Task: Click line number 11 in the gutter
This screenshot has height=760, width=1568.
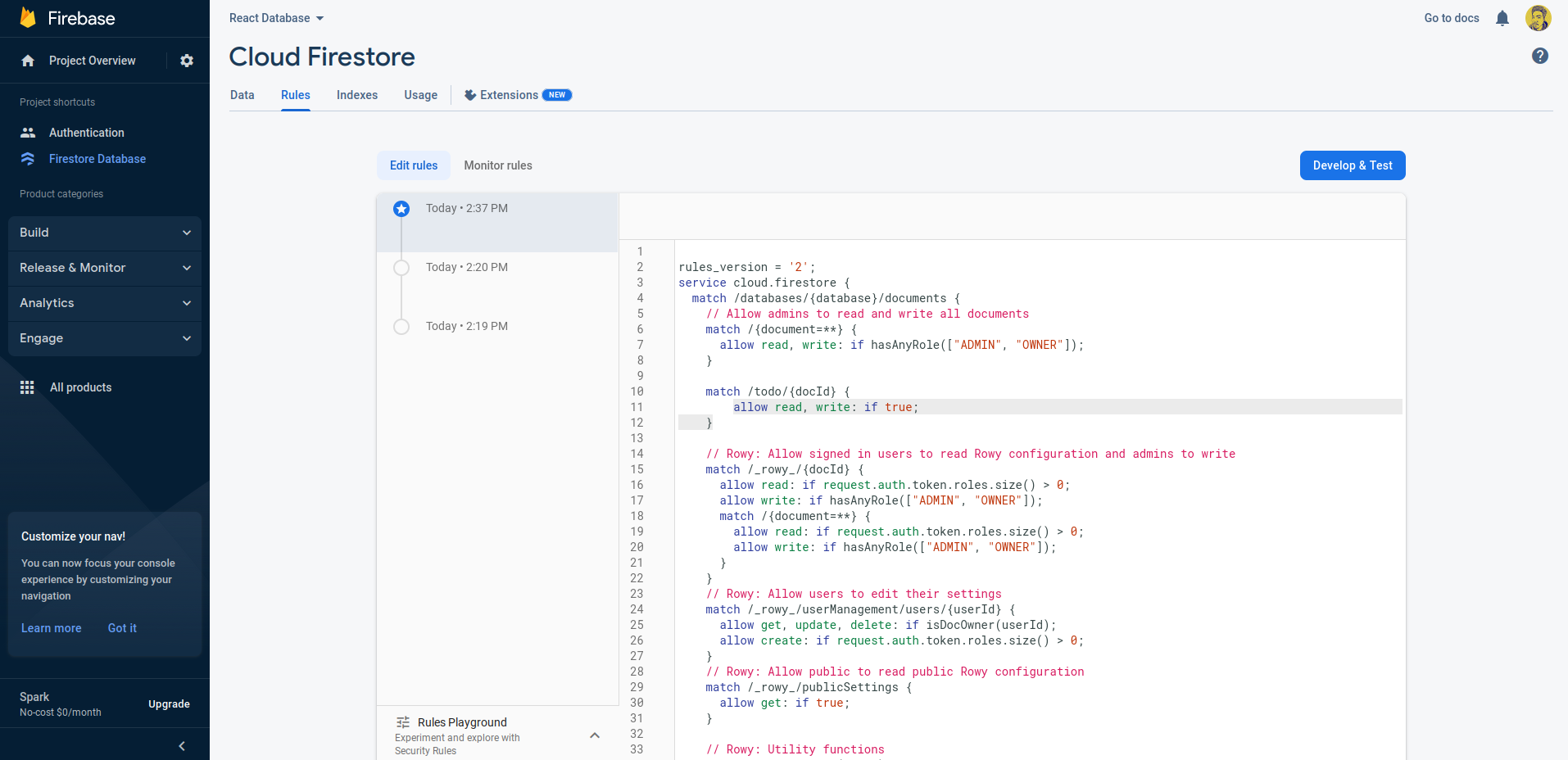Action: 637,407
